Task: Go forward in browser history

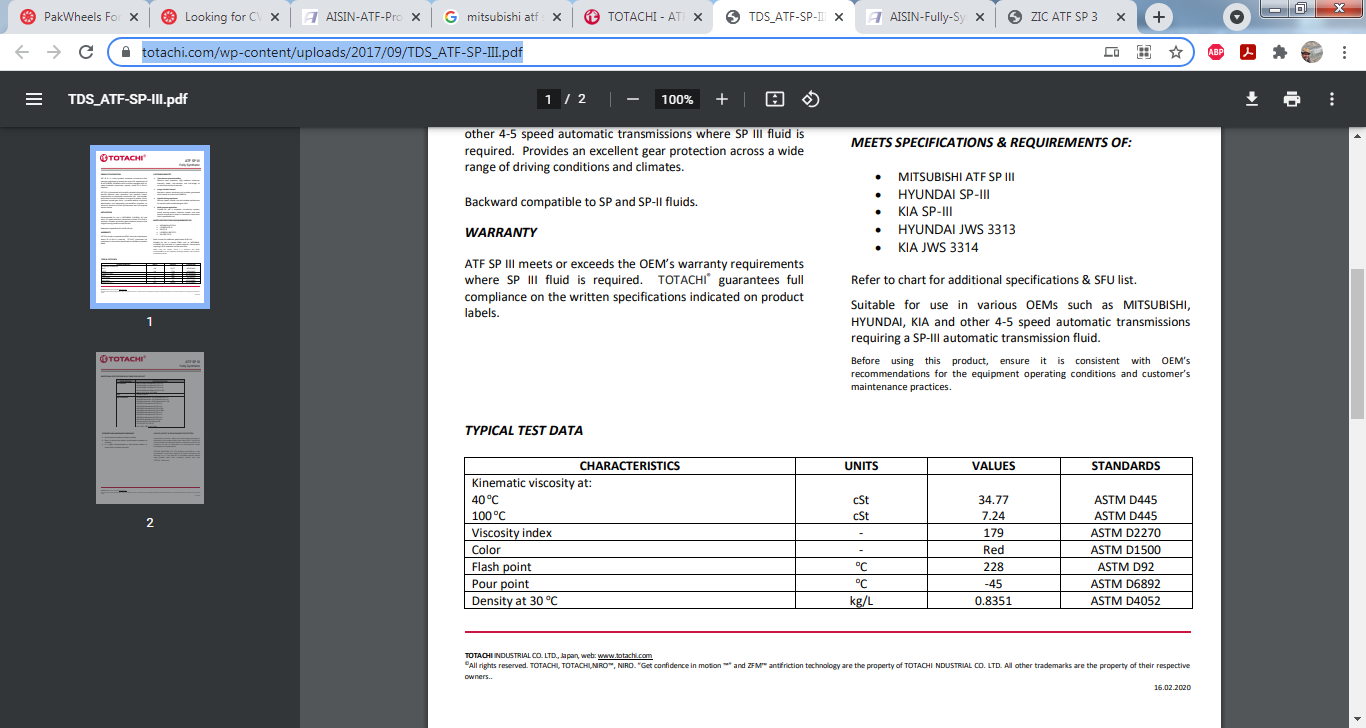Action: [54, 52]
